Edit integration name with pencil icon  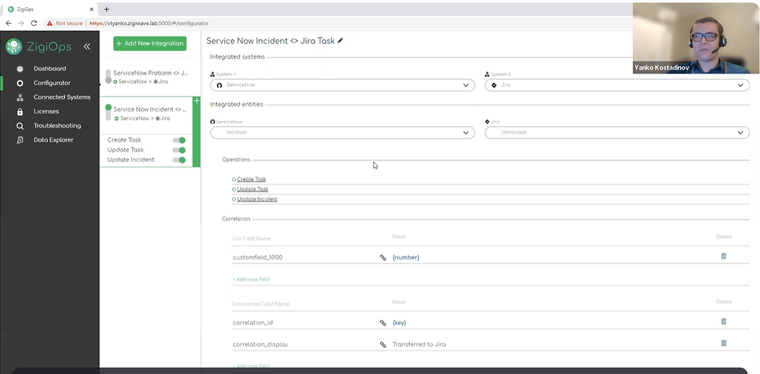coord(341,41)
